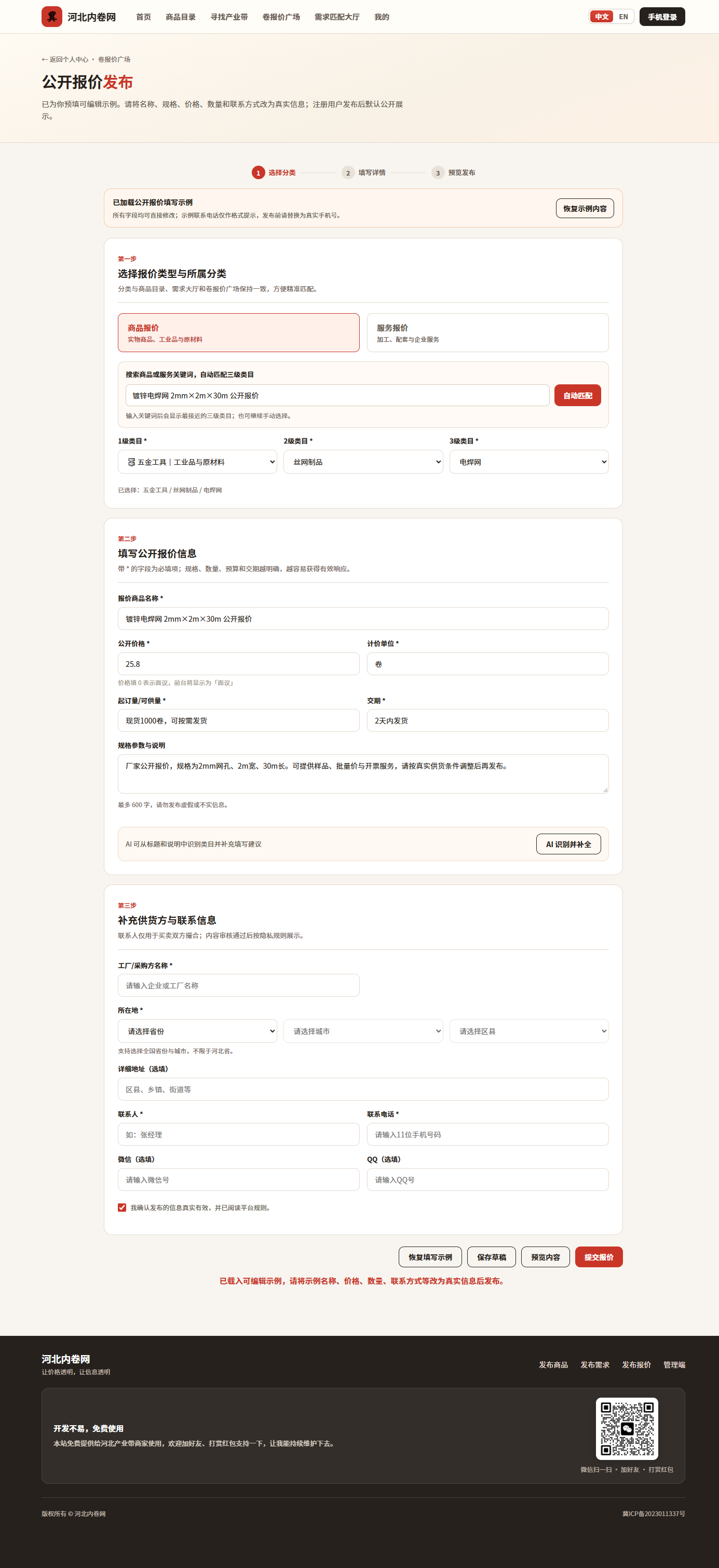Screen dimensions: 719x1568
Task: Open the 2级类目 丝网制品 dropdown
Action: pos(362,461)
